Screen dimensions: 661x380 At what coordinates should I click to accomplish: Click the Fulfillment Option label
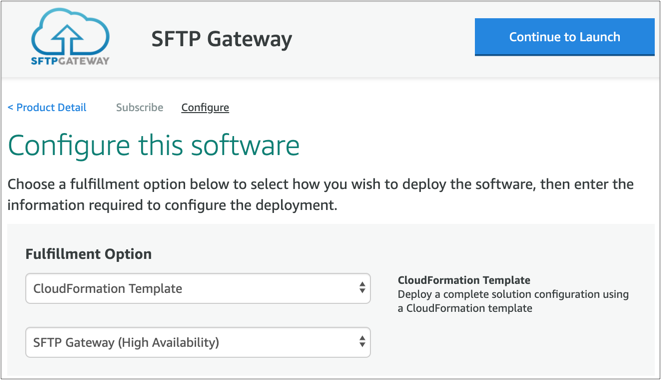click(x=89, y=254)
